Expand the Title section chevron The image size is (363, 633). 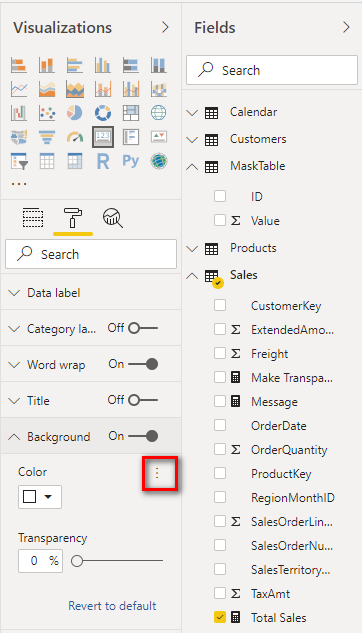point(14,400)
